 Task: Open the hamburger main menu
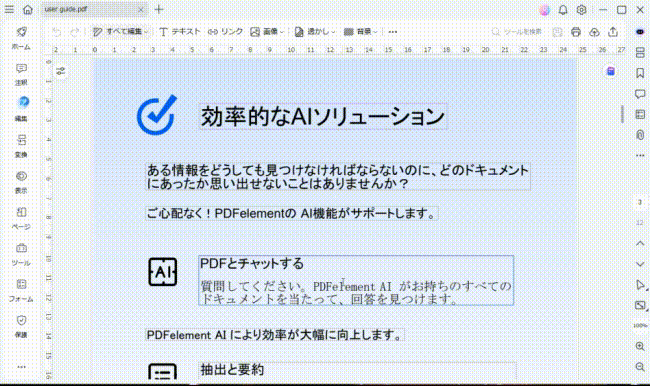click(x=9, y=9)
